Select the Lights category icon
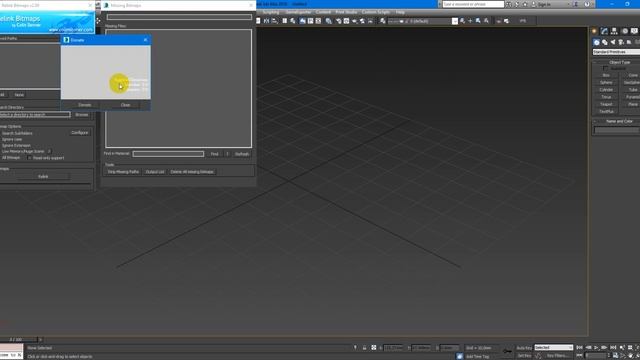640x360 pixels. (613, 42)
